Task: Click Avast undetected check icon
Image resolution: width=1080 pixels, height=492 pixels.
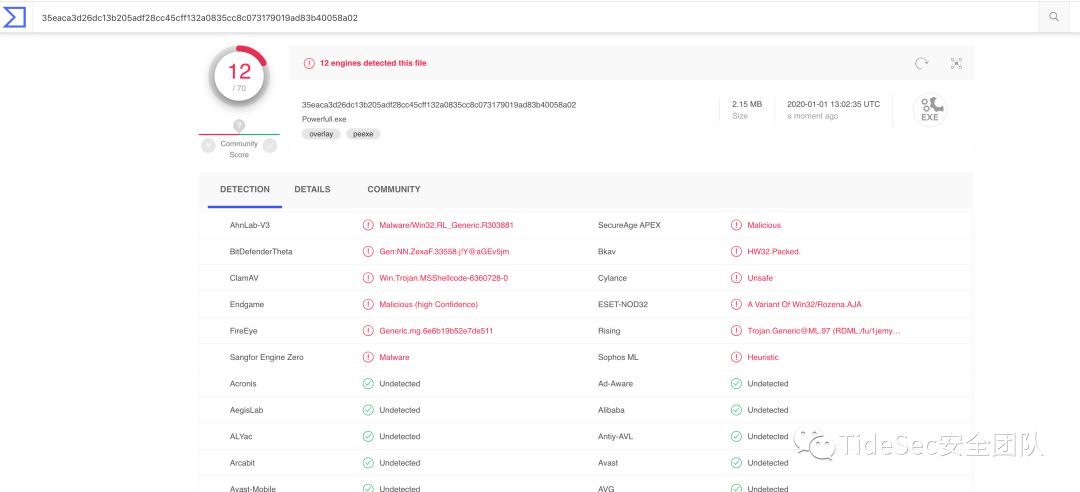Action: [x=736, y=463]
